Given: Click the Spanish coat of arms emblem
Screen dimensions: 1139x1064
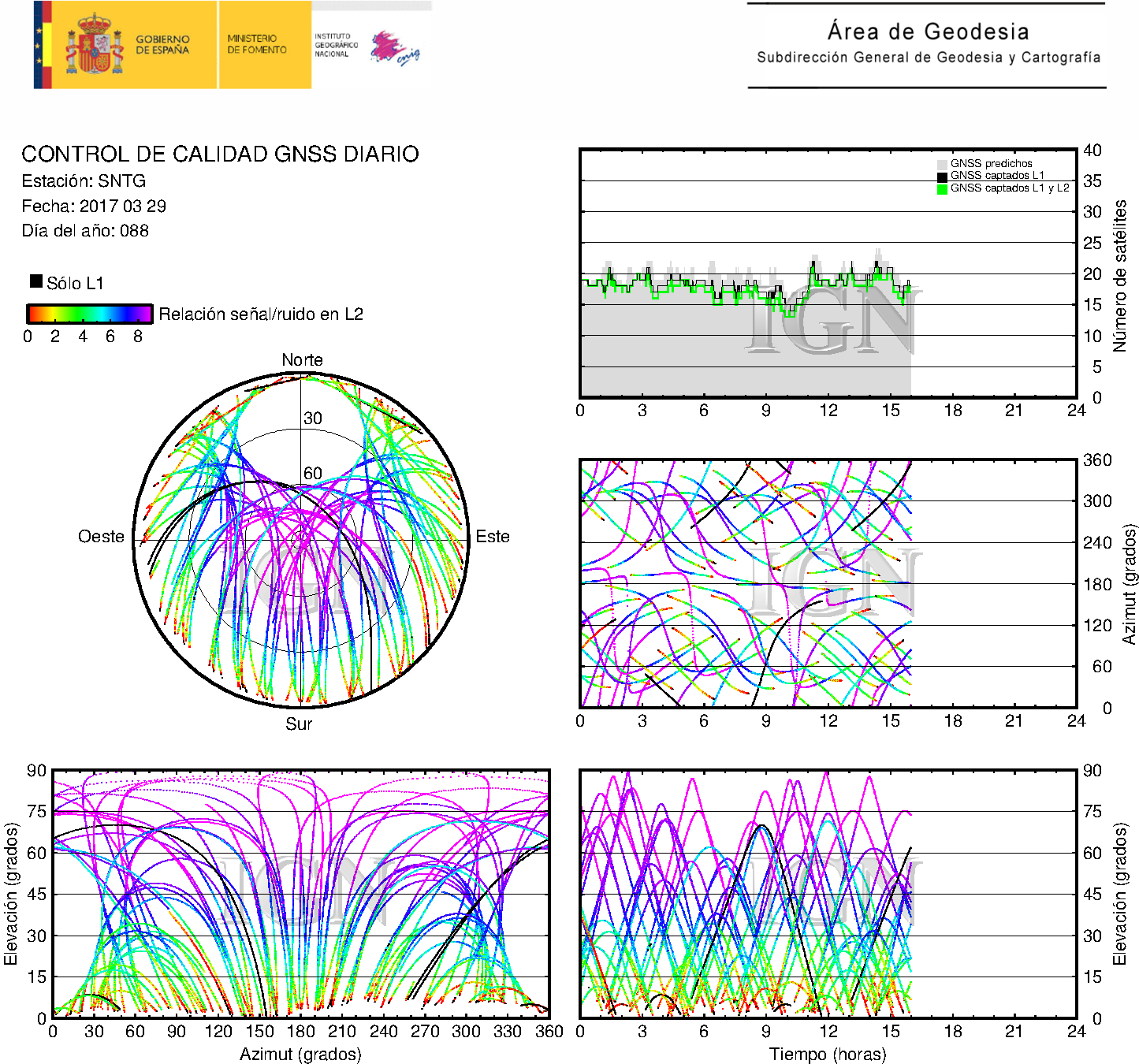Looking at the screenshot, I should pos(94,45).
